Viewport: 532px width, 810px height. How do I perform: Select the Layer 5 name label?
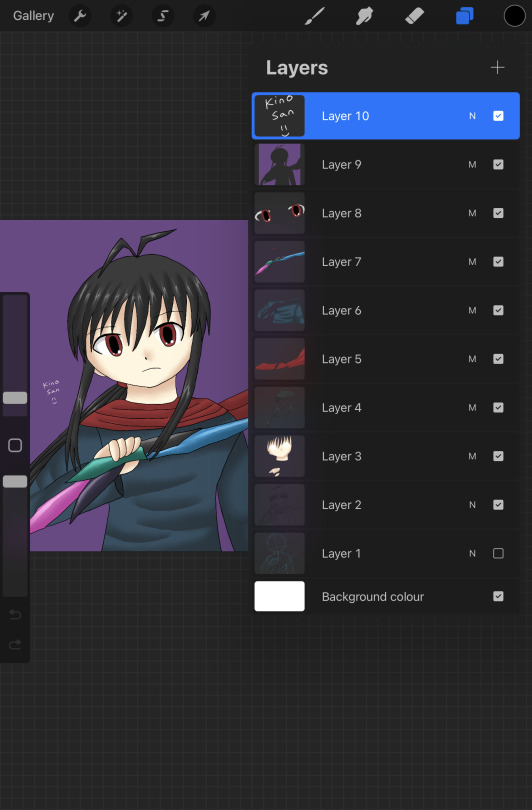pos(341,359)
